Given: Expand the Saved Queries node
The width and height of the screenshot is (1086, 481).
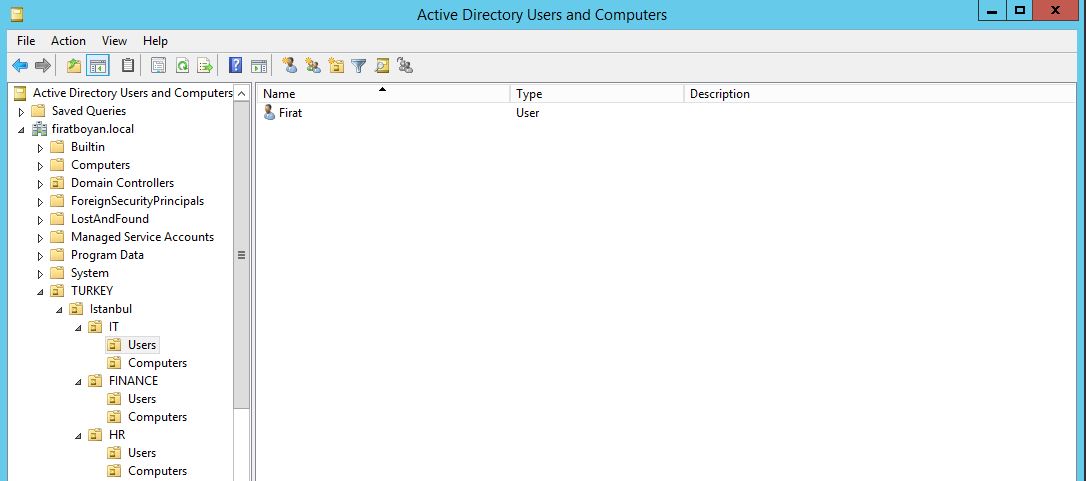Looking at the screenshot, I should 21,112.
